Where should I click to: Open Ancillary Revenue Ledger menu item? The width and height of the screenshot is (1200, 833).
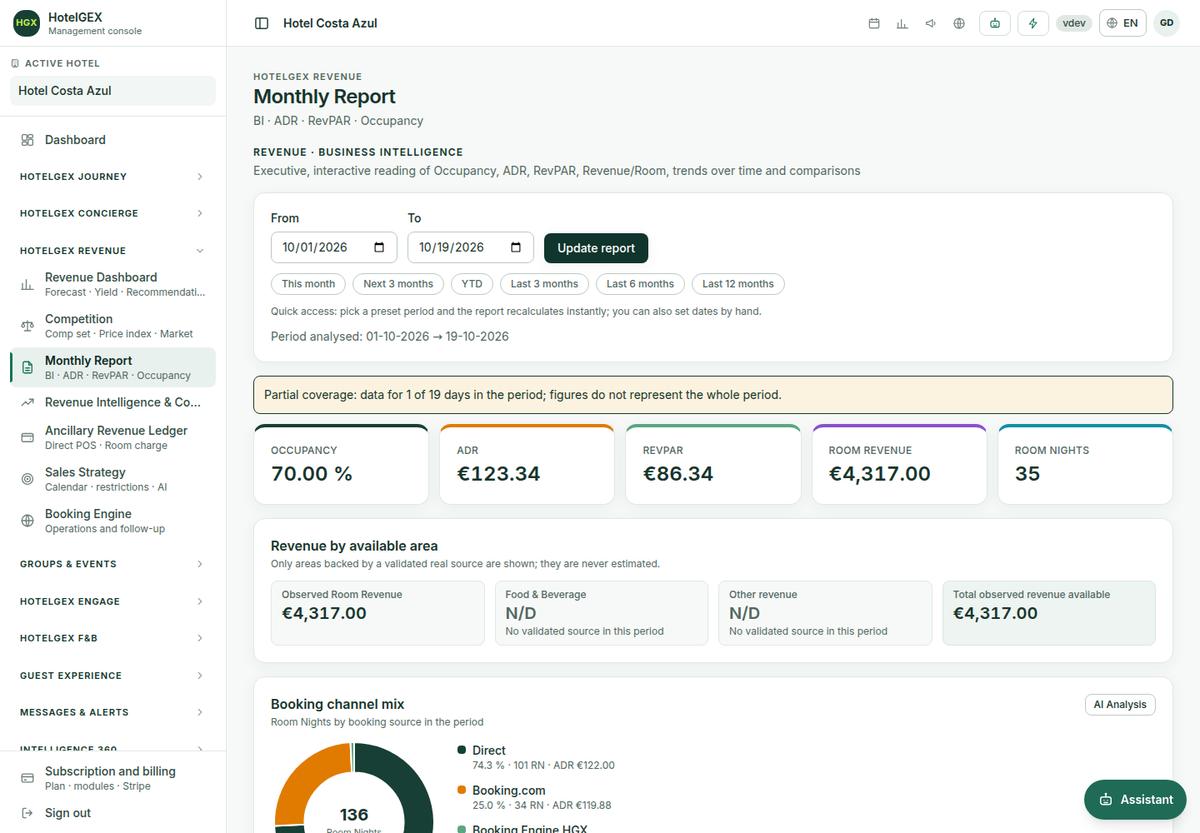point(113,437)
